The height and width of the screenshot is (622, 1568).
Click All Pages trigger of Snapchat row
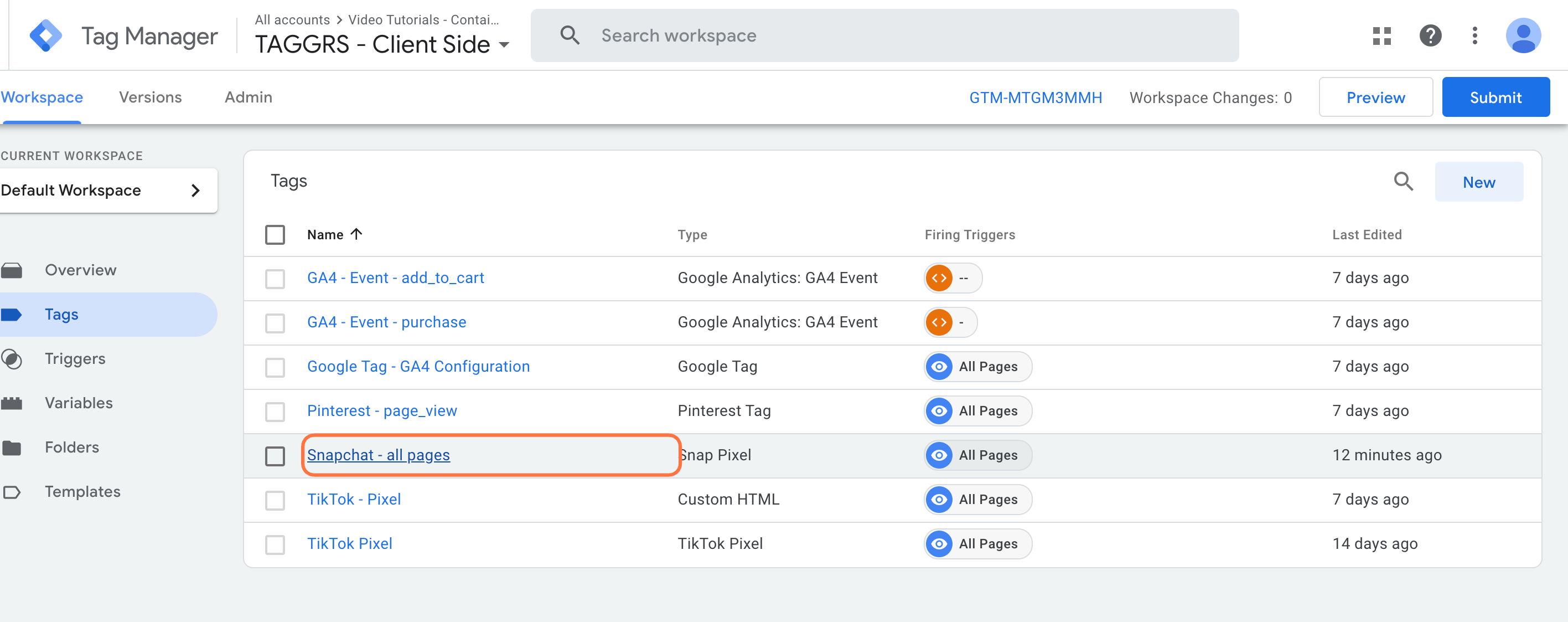(x=977, y=455)
